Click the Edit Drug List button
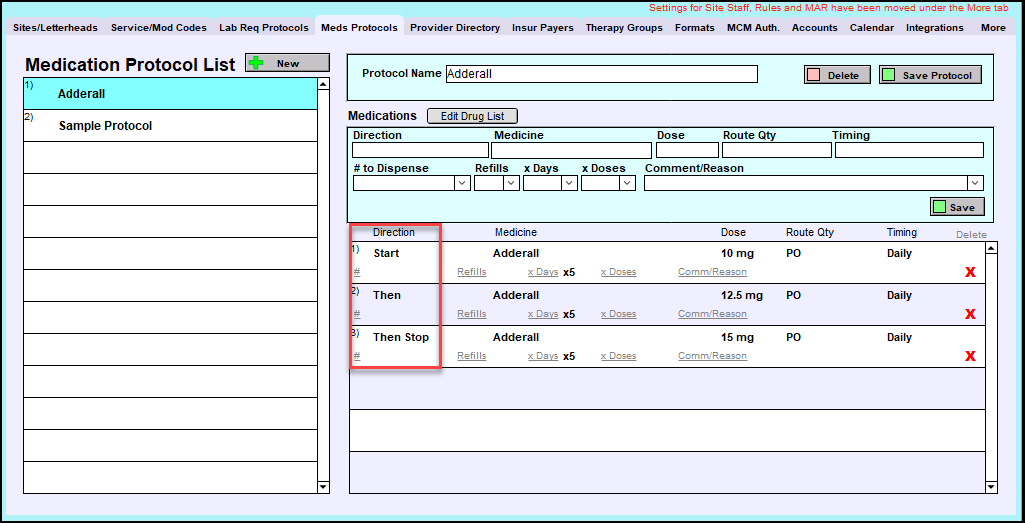The width and height of the screenshot is (1025, 523). 472,116
